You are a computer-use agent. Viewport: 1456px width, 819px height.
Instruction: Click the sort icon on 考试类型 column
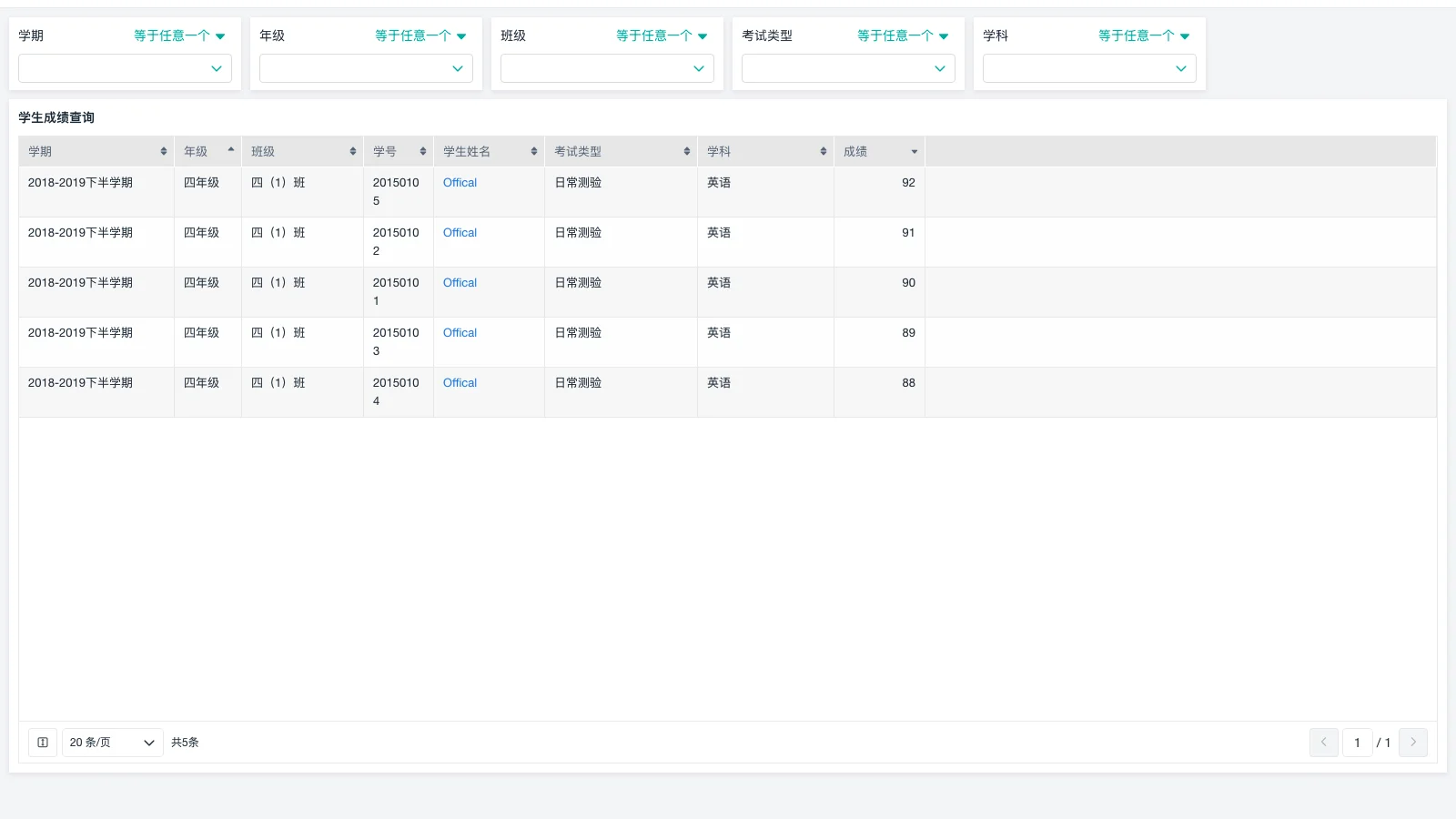click(x=687, y=151)
